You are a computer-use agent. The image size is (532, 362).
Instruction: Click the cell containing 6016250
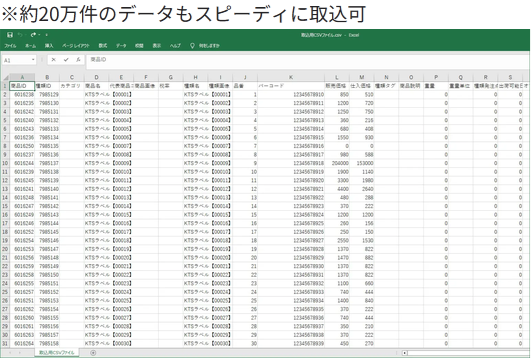(22, 146)
